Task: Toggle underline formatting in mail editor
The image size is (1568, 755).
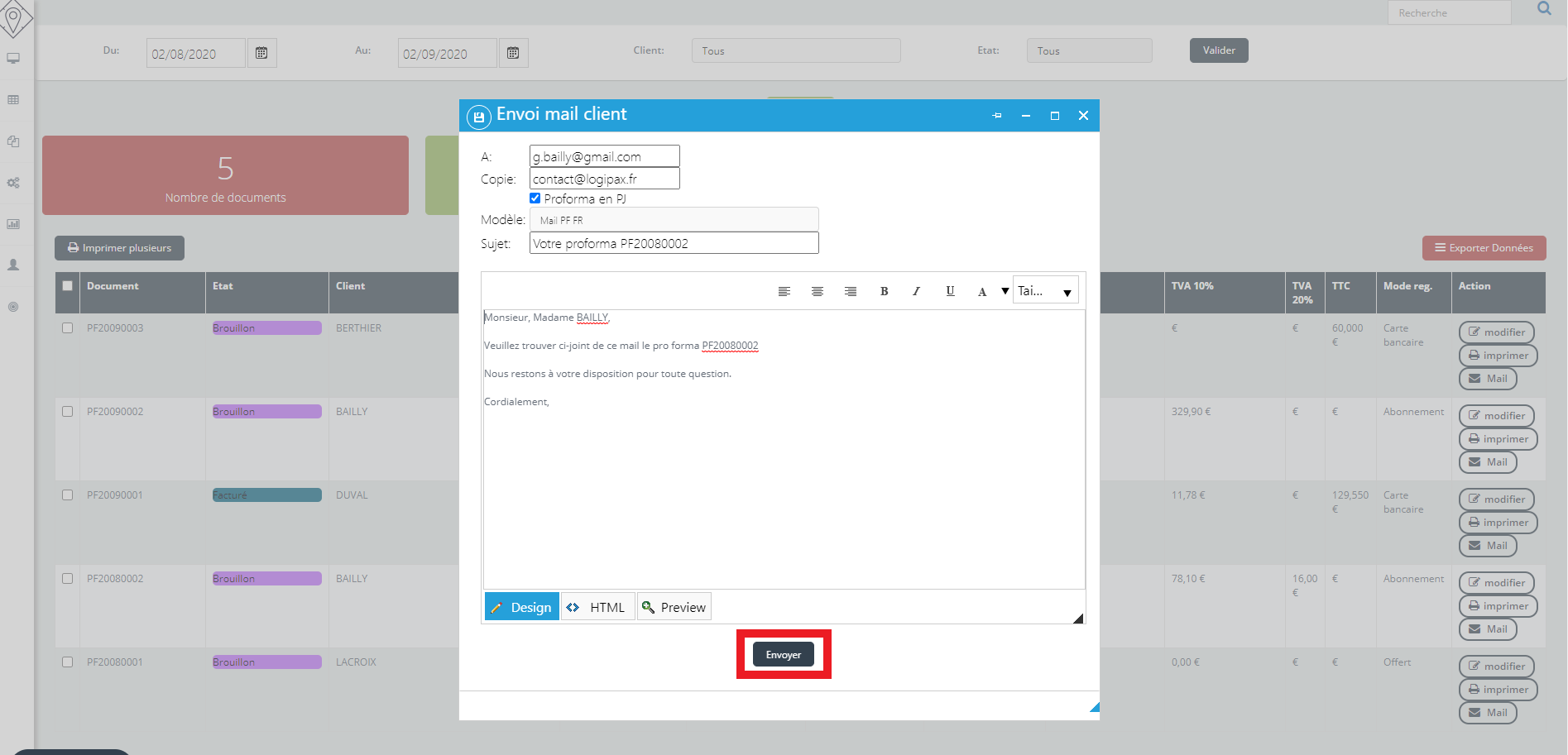Action: 950,291
